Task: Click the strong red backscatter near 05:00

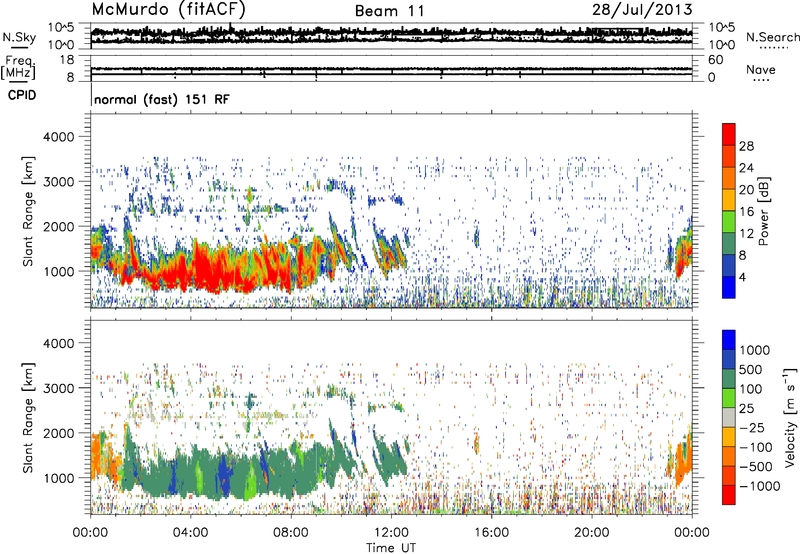Action: click(x=212, y=270)
